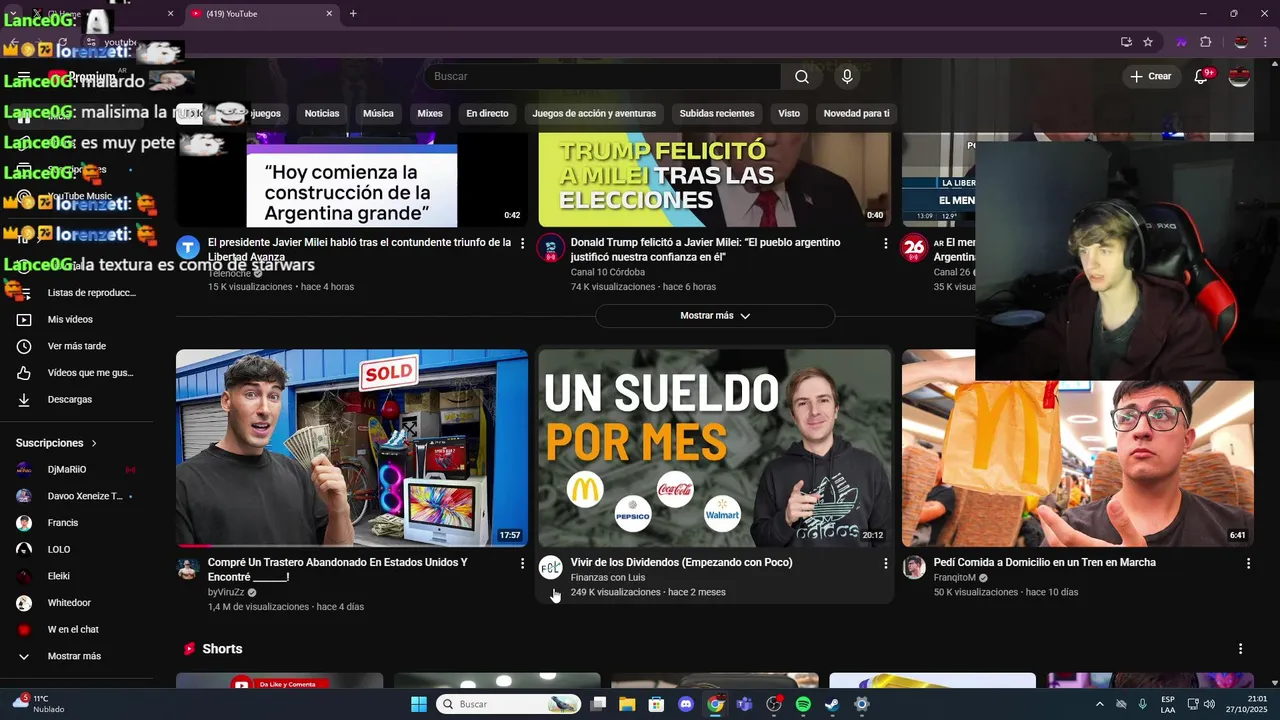Click byViruZz channel avatar
This screenshot has height=720, width=1280.
188,568
